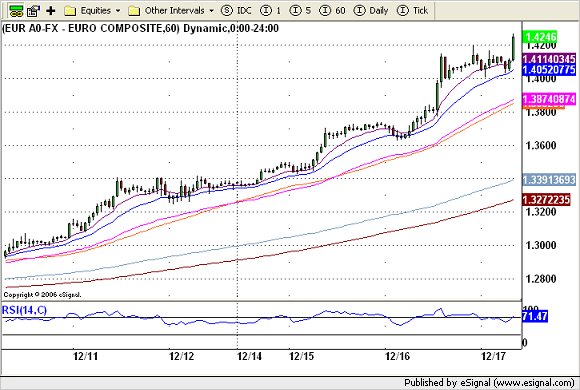Click the RSI(14,C) indicator label
The image size is (580, 390).
point(24,310)
